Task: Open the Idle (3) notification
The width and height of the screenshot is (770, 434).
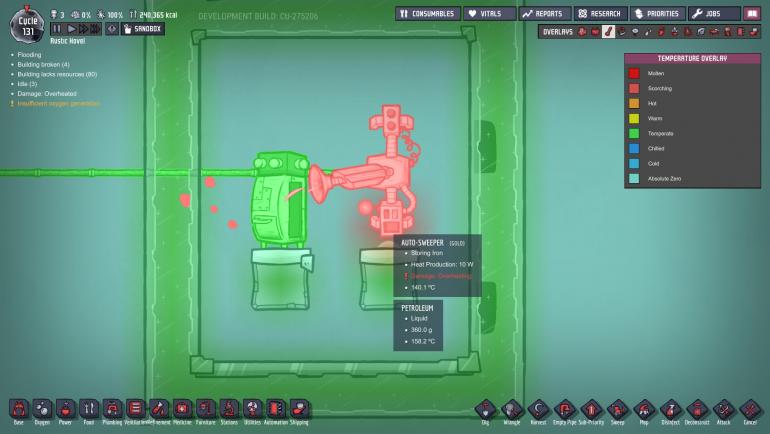Action: coord(27,84)
